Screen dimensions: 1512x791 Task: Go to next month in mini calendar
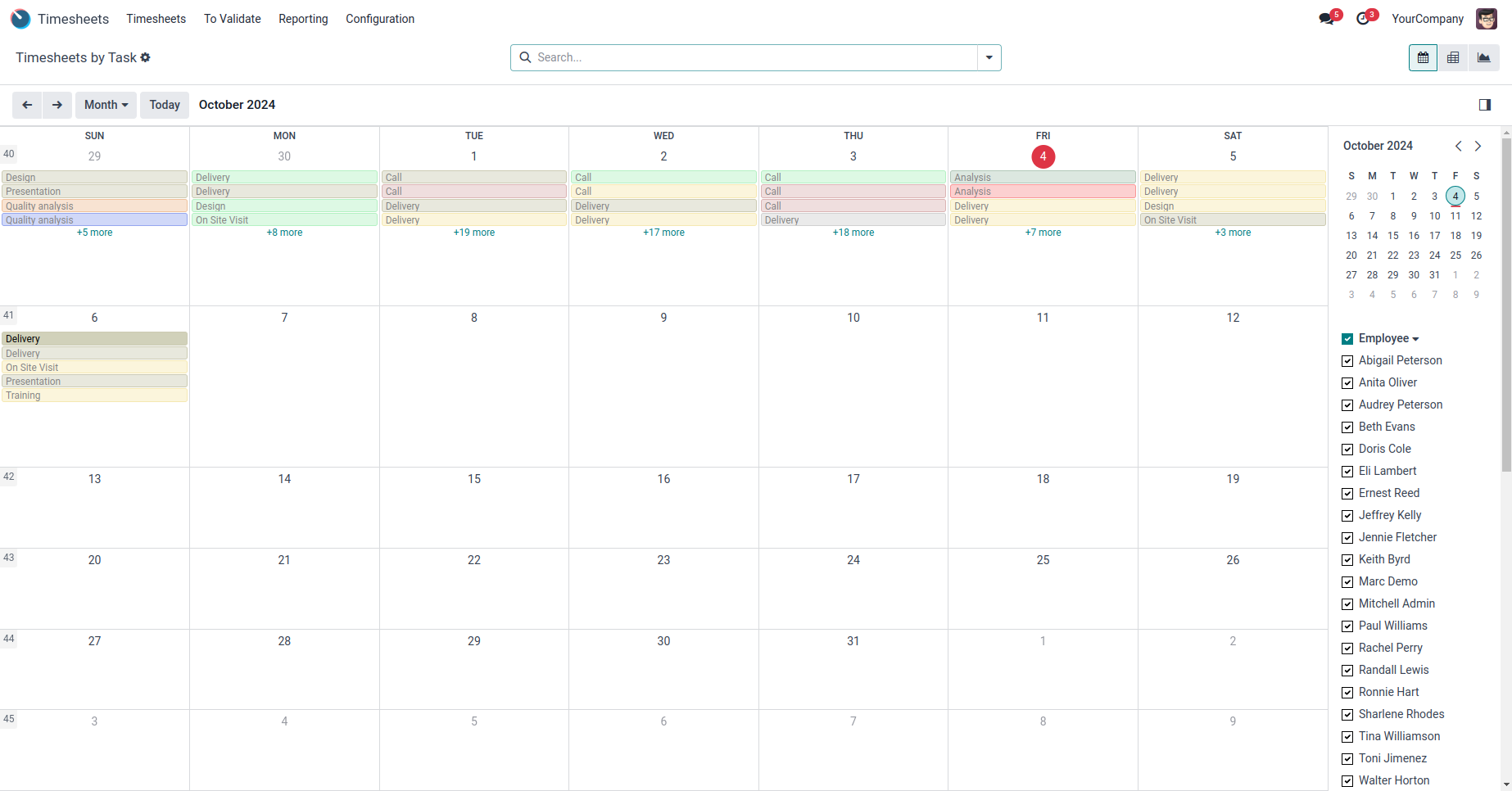click(1478, 146)
